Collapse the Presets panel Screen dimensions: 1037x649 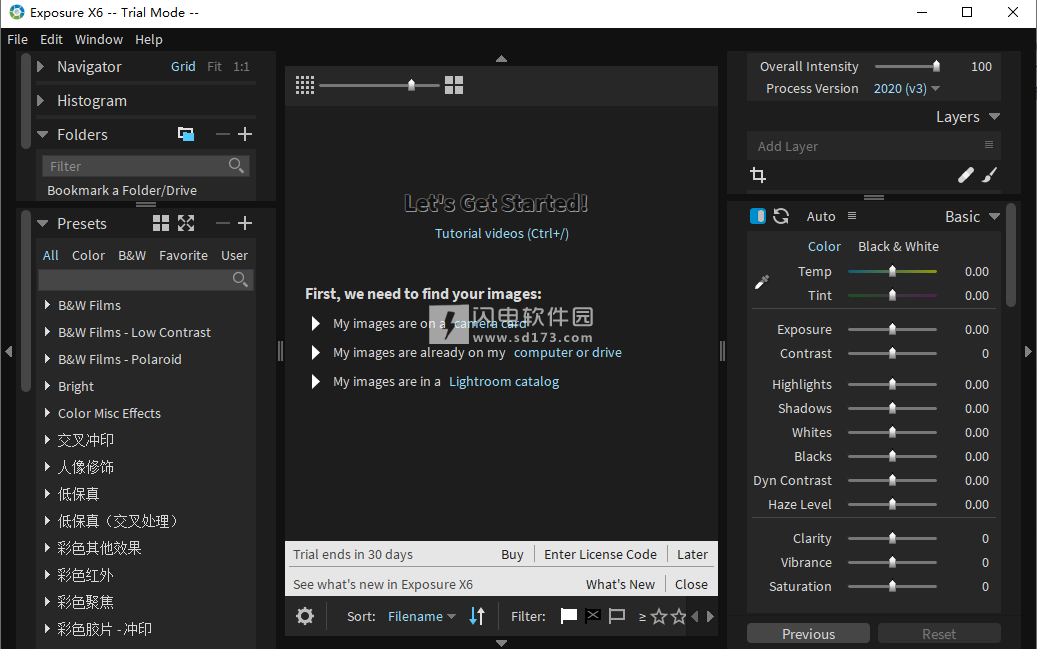tap(42, 224)
